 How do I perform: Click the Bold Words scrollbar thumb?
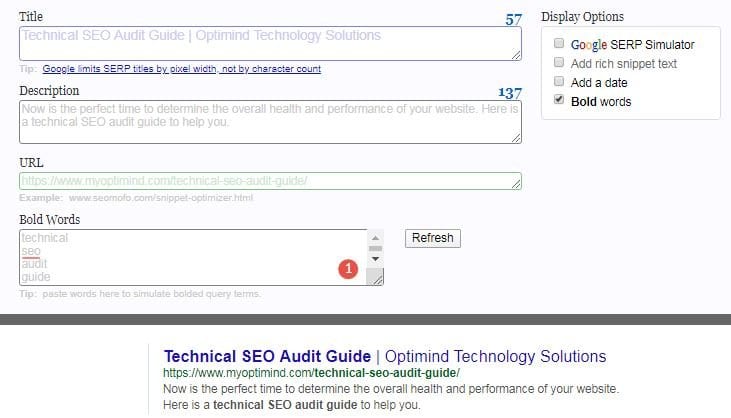tap(375, 248)
